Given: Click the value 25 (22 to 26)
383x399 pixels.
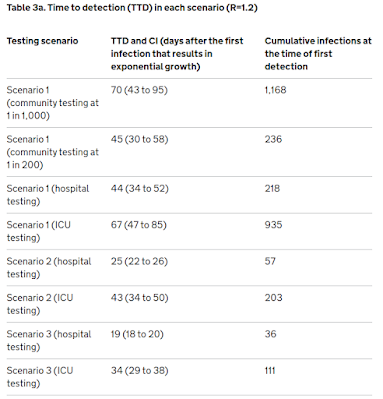Looking at the screenshot, I should click(139, 261).
